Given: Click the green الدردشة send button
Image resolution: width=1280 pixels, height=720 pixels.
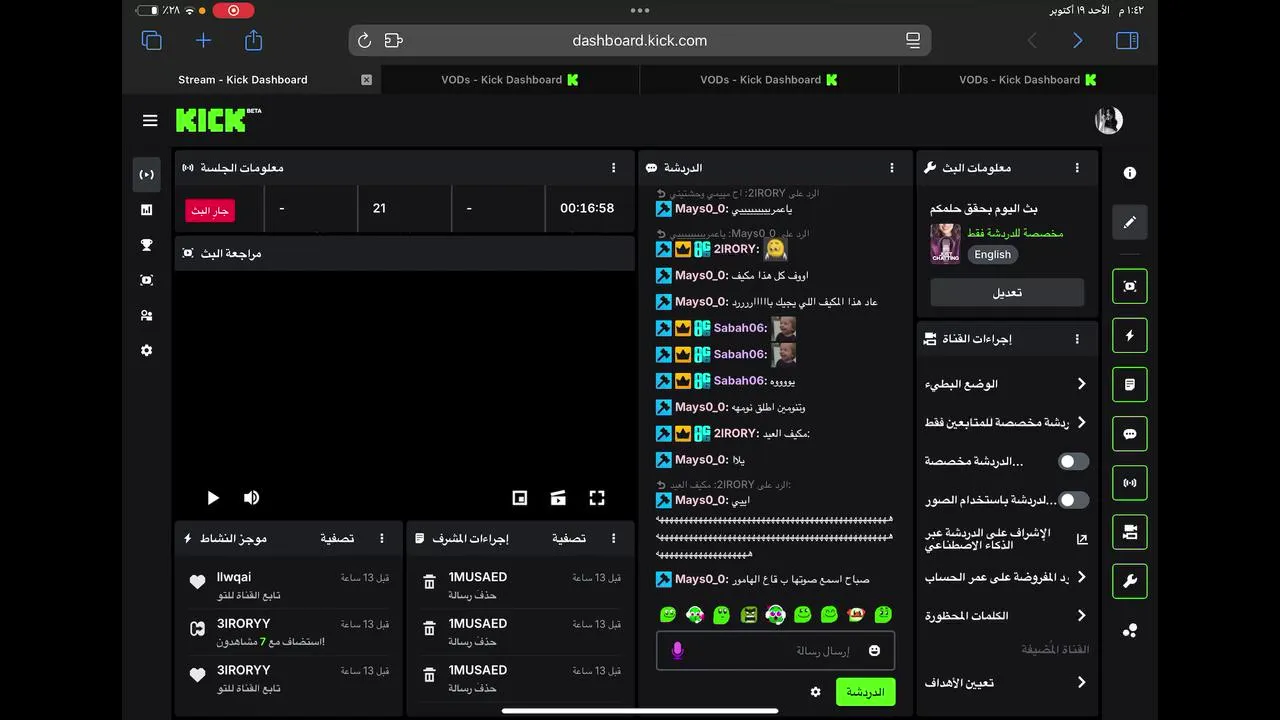Looking at the screenshot, I should point(865,692).
